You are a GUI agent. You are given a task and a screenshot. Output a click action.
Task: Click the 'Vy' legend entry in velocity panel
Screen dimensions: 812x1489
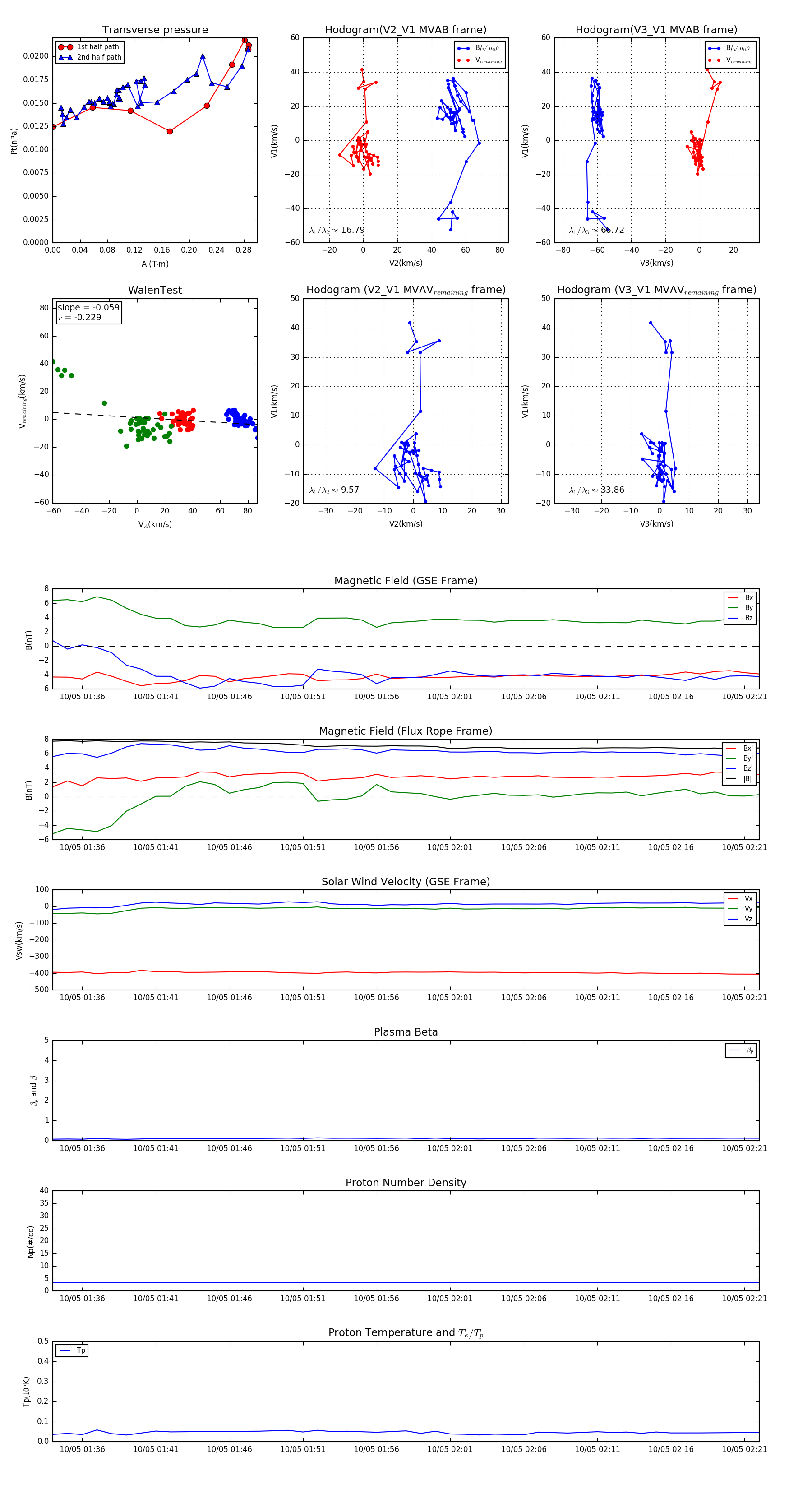(740, 909)
